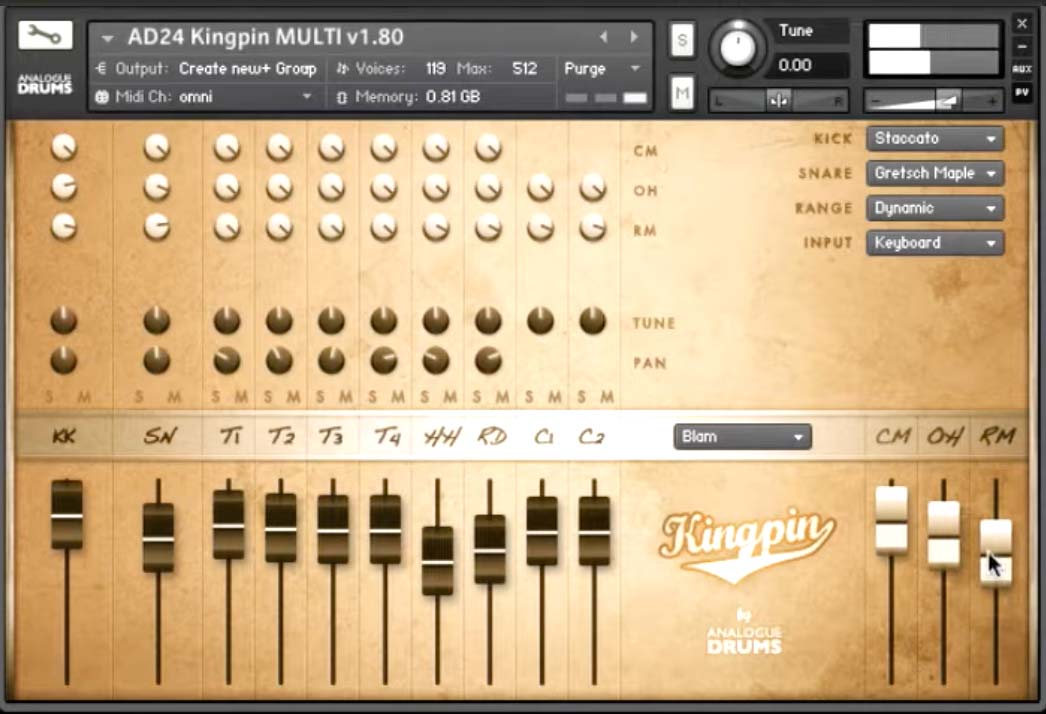Mute the KK kick channel
This screenshot has height=714, width=1046.
click(84, 397)
